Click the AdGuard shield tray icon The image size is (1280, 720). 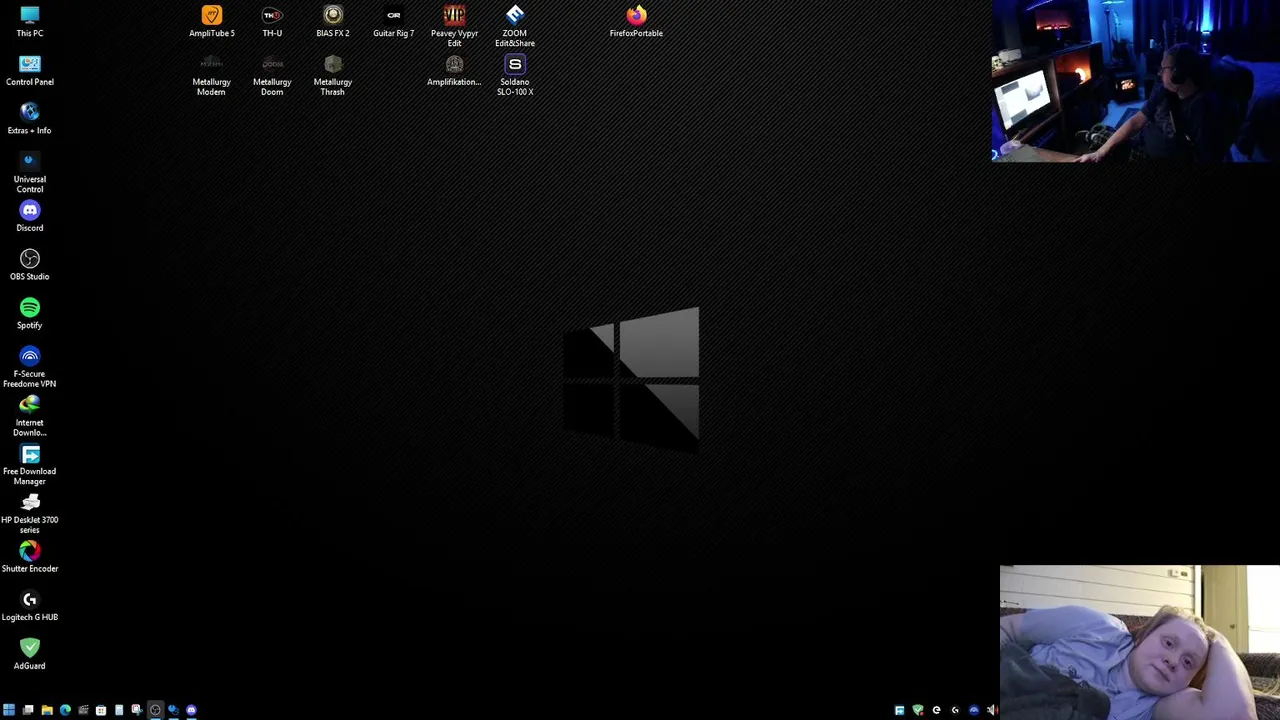[918, 710]
